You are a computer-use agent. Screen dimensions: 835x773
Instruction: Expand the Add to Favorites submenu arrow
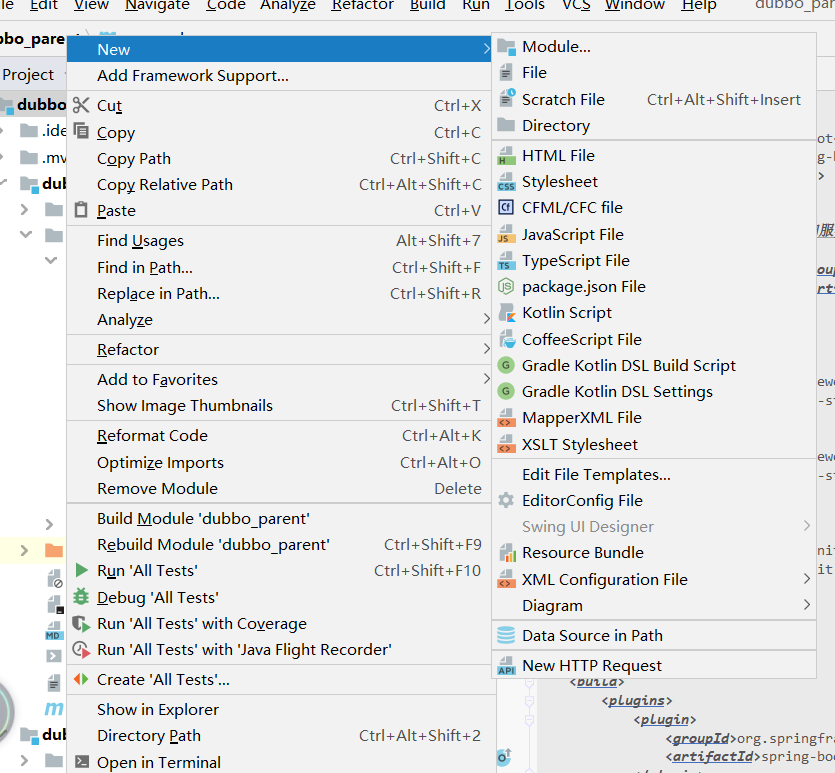(486, 379)
